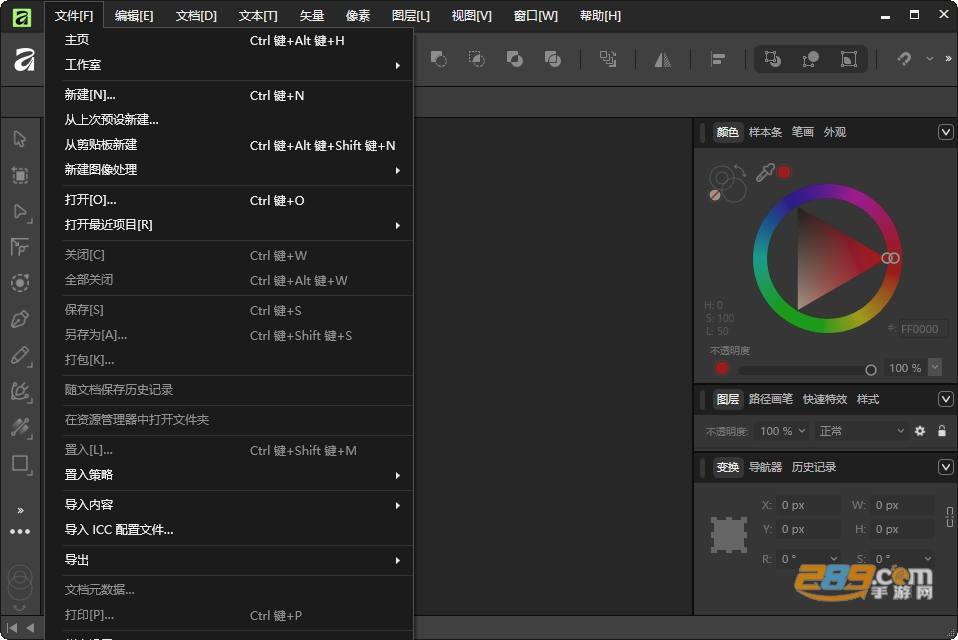Screen dimensions: 958x640
Task: Choose 导入 ICC 配置文件... entry
Action: (x=230, y=529)
